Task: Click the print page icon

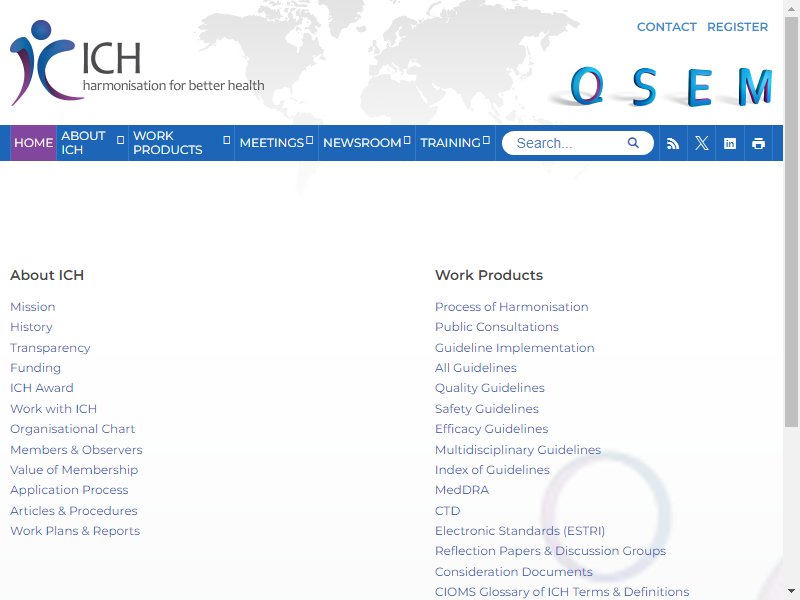Action: (x=759, y=143)
